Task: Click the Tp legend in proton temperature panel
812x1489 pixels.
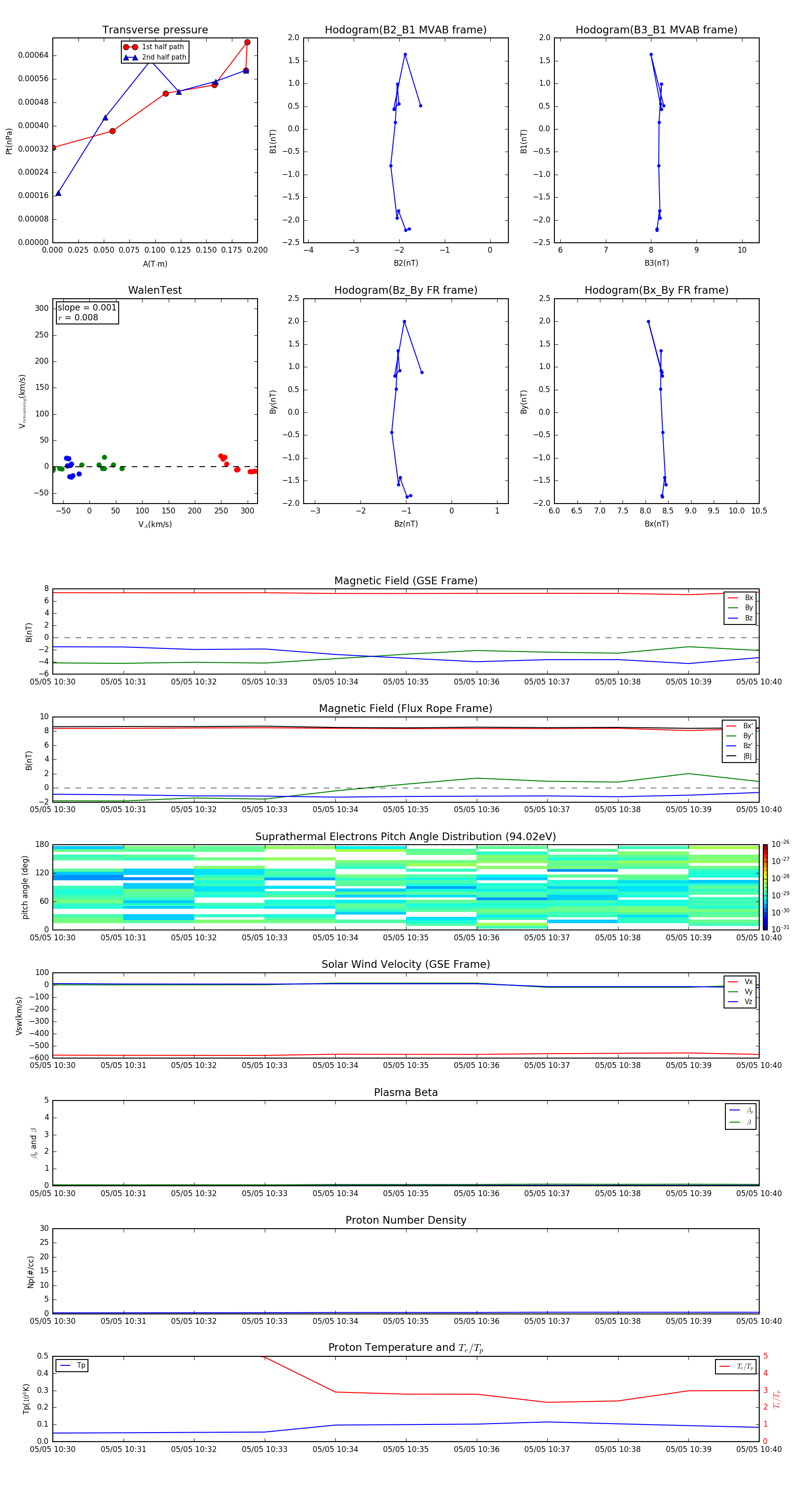Action: [x=72, y=1365]
